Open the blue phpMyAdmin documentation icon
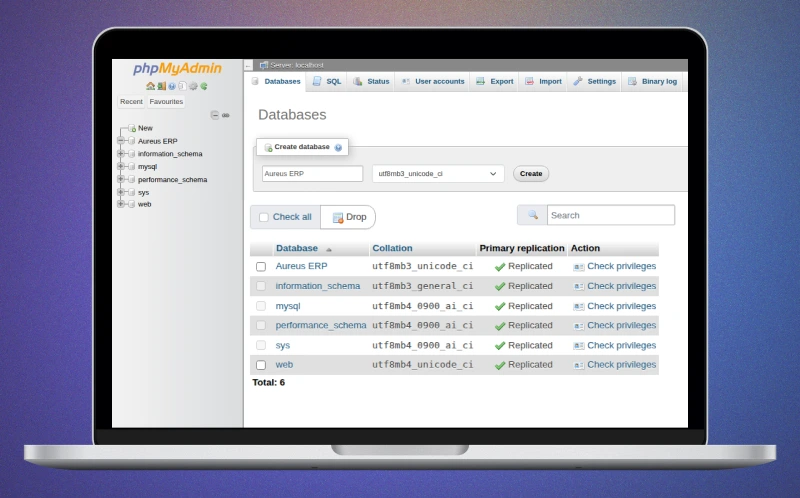Image resolution: width=800 pixels, height=498 pixels. (x=172, y=86)
